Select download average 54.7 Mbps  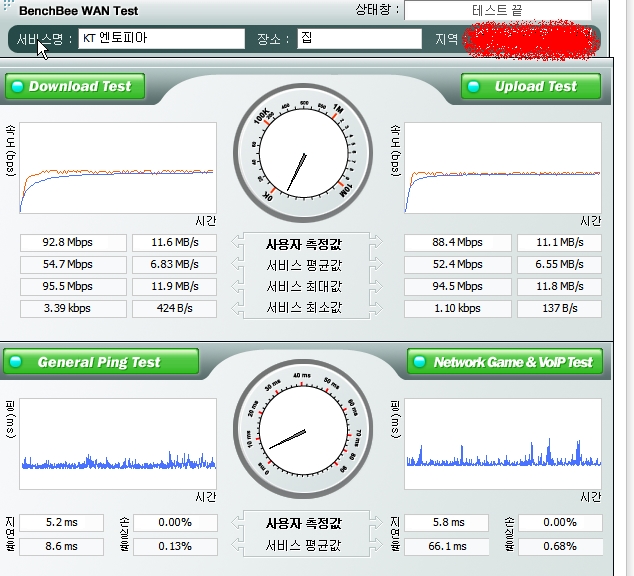[73, 264]
